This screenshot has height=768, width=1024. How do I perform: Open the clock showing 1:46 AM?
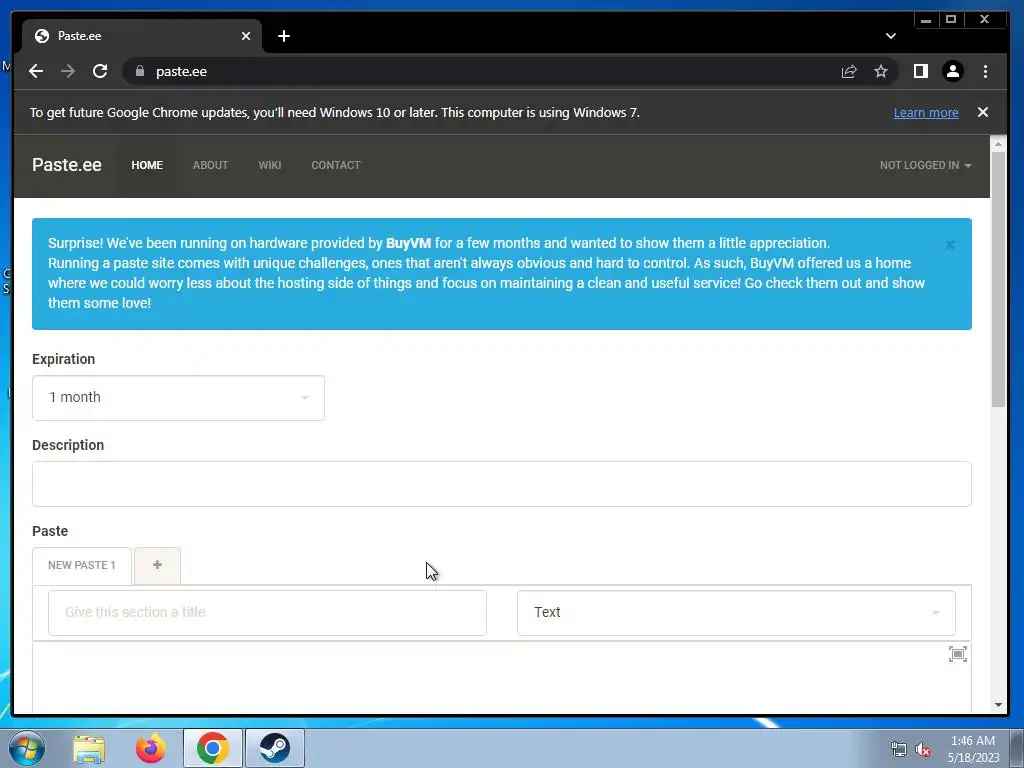[x=973, y=749]
